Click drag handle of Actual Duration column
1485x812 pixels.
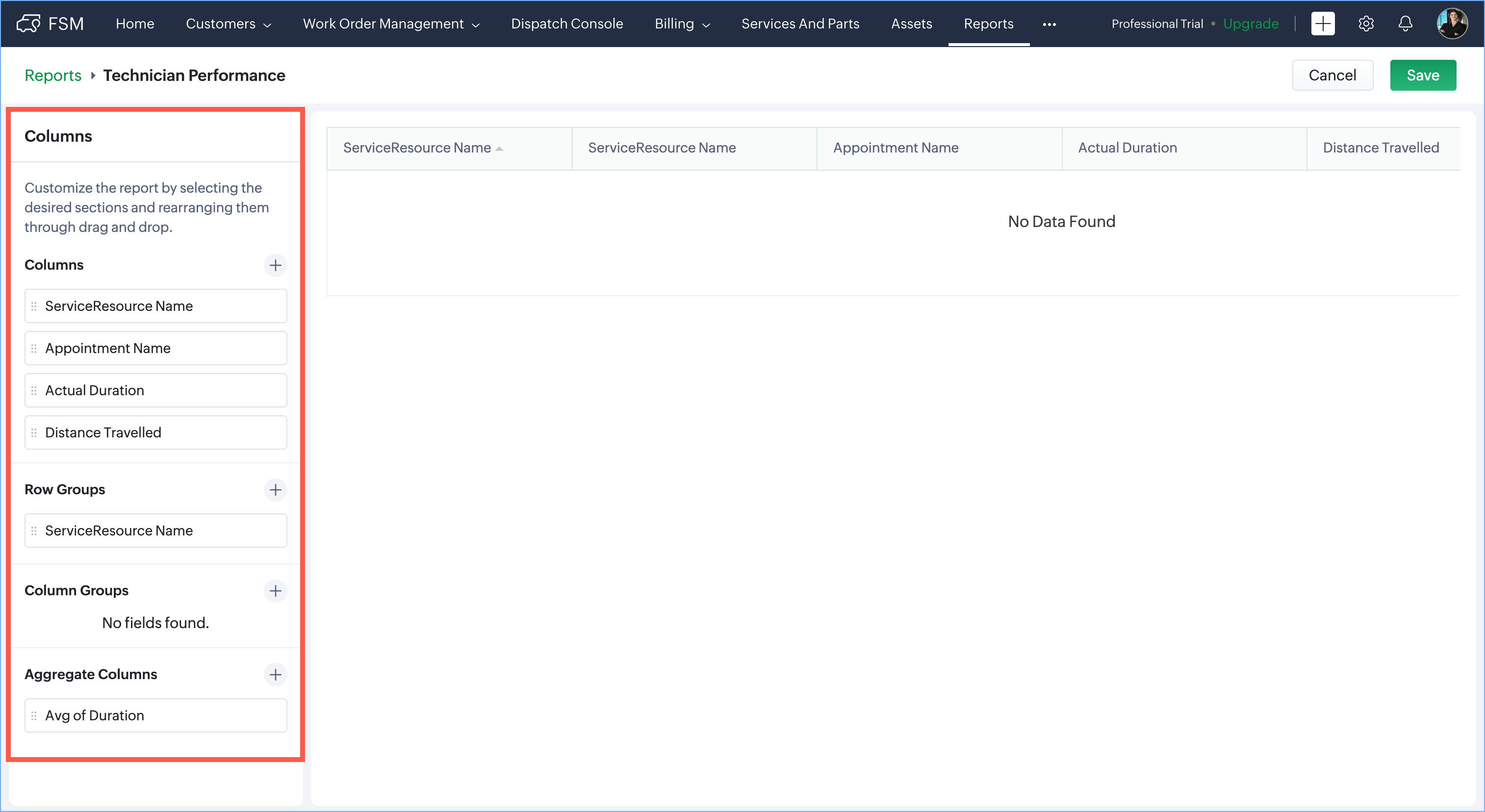[34, 391]
